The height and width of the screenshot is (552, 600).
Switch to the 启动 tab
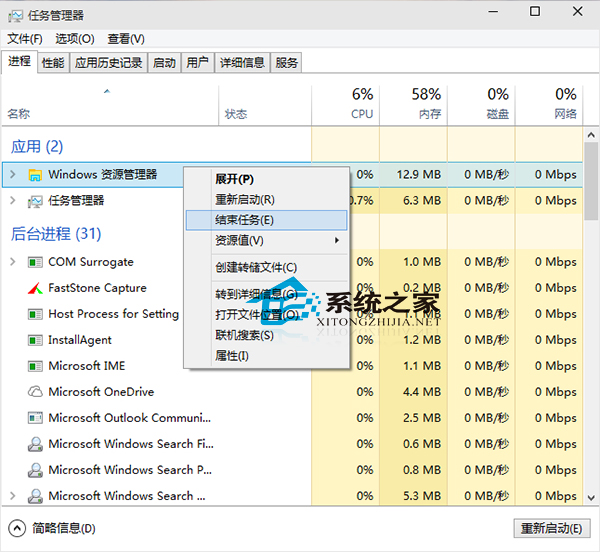click(x=164, y=62)
